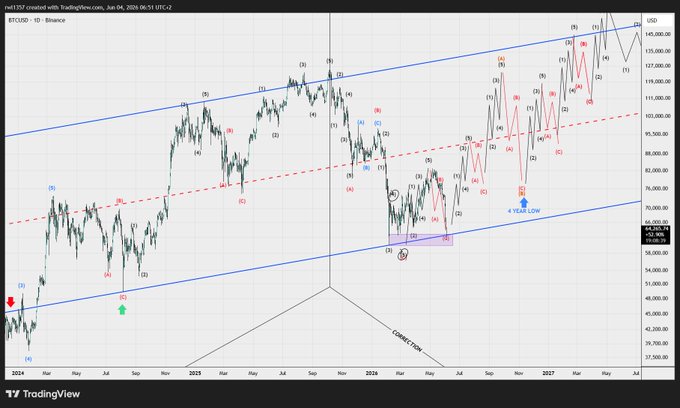Viewport: 680px width, 408px height.
Task: Click the 127,000.00 price axis label
Action: coord(657,65)
